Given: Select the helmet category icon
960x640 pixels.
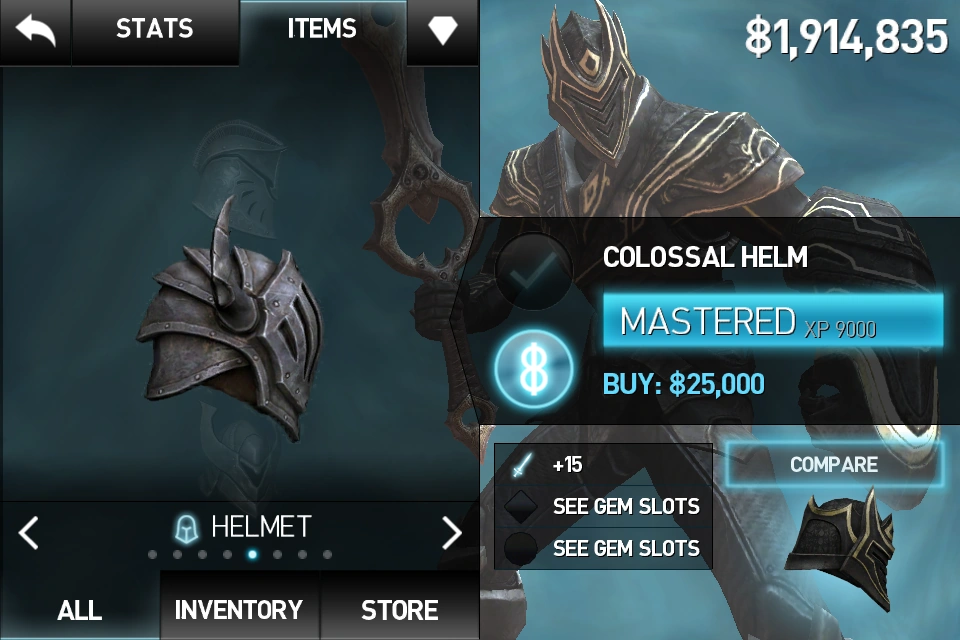Looking at the screenshot, I should pos(186,528).
